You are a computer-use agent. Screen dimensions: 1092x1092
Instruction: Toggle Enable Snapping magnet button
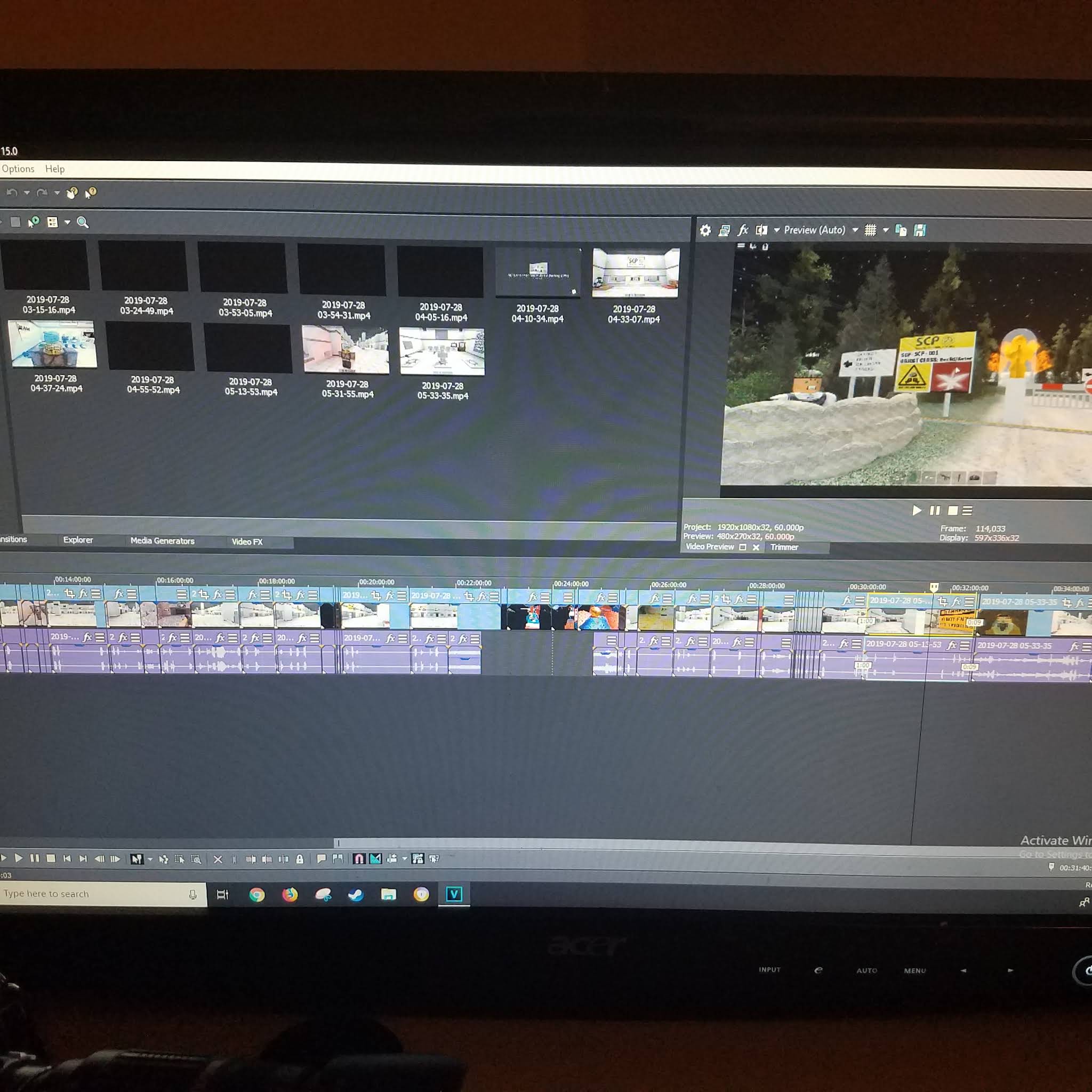[358, 859]
